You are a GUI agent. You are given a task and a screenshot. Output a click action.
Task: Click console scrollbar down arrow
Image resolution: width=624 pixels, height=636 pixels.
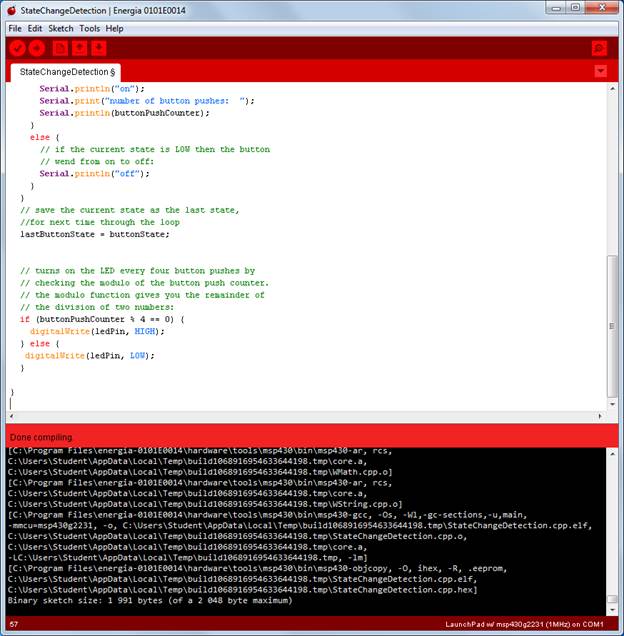coord(612,610)
